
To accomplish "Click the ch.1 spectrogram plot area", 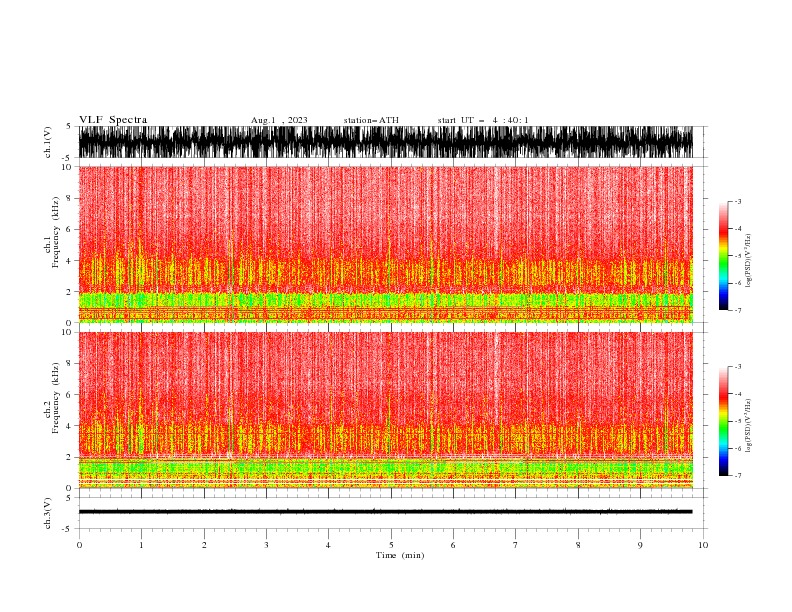I will (386, 244).
